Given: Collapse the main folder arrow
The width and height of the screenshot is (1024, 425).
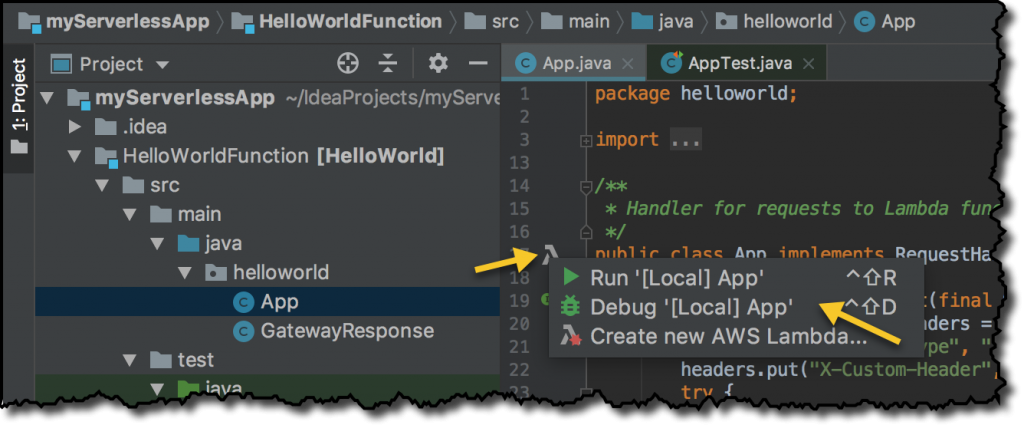Looking at the screenshot, I should [129, 214].
